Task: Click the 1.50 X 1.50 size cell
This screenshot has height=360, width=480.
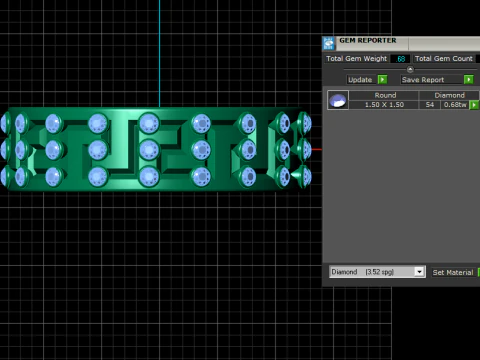Action: pyautogui.click(x=384, y=105)
